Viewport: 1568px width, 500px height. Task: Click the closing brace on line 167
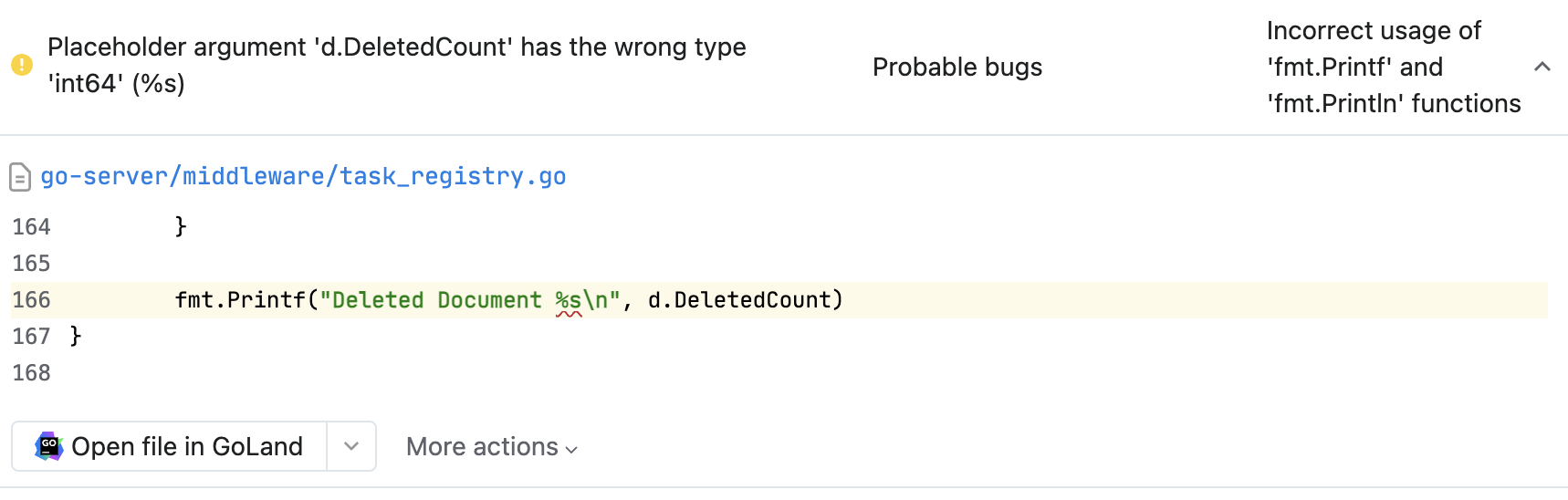tap(76, 337)
